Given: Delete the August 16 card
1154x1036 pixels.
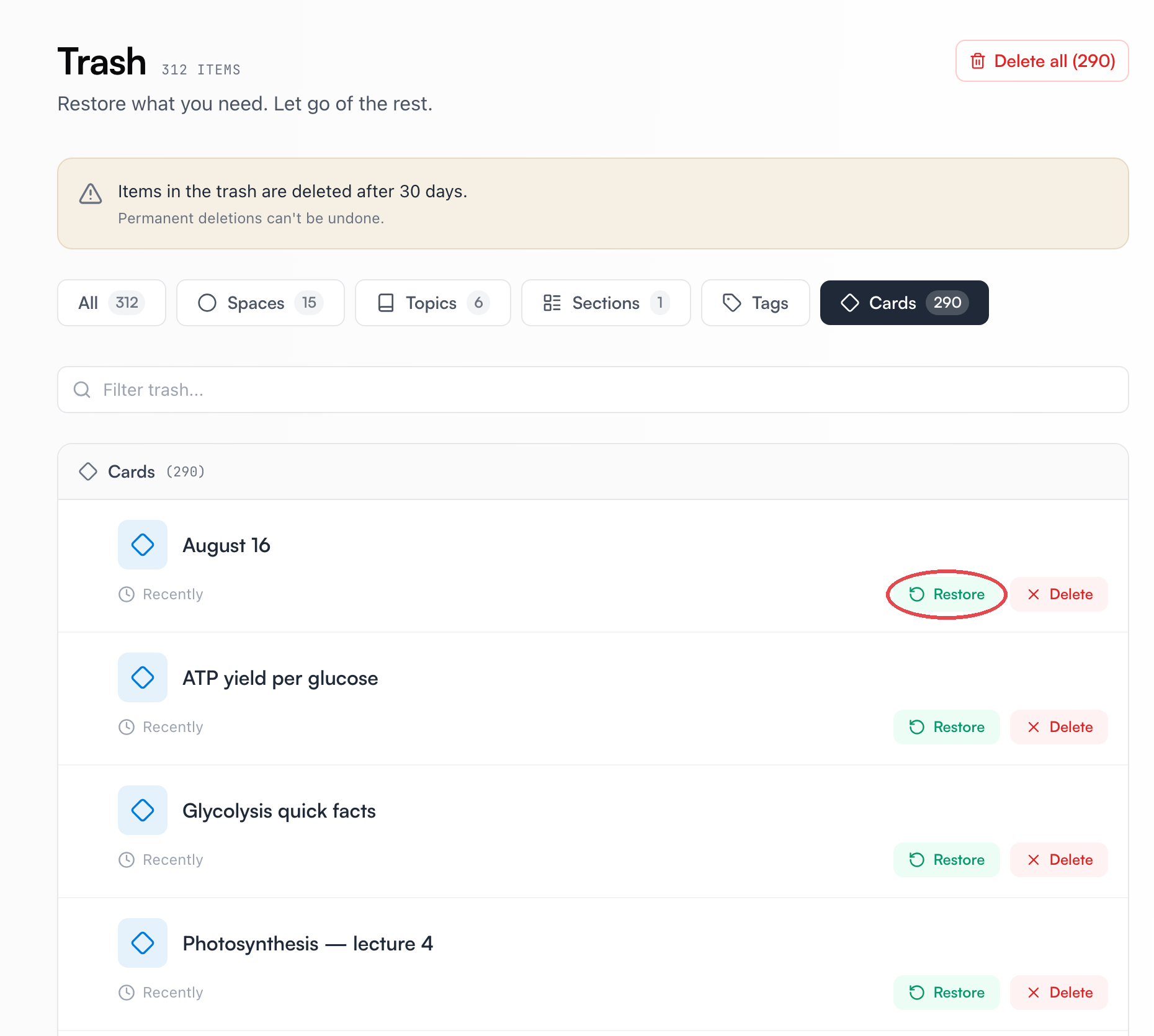Looking at the screenshot, I should 1059,594.
